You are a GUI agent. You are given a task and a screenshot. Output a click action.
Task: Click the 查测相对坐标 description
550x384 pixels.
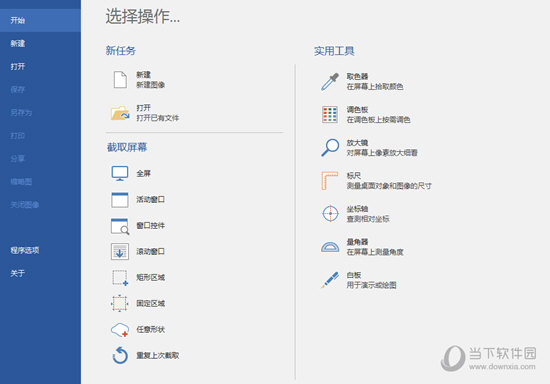click(x=368, y=219)
